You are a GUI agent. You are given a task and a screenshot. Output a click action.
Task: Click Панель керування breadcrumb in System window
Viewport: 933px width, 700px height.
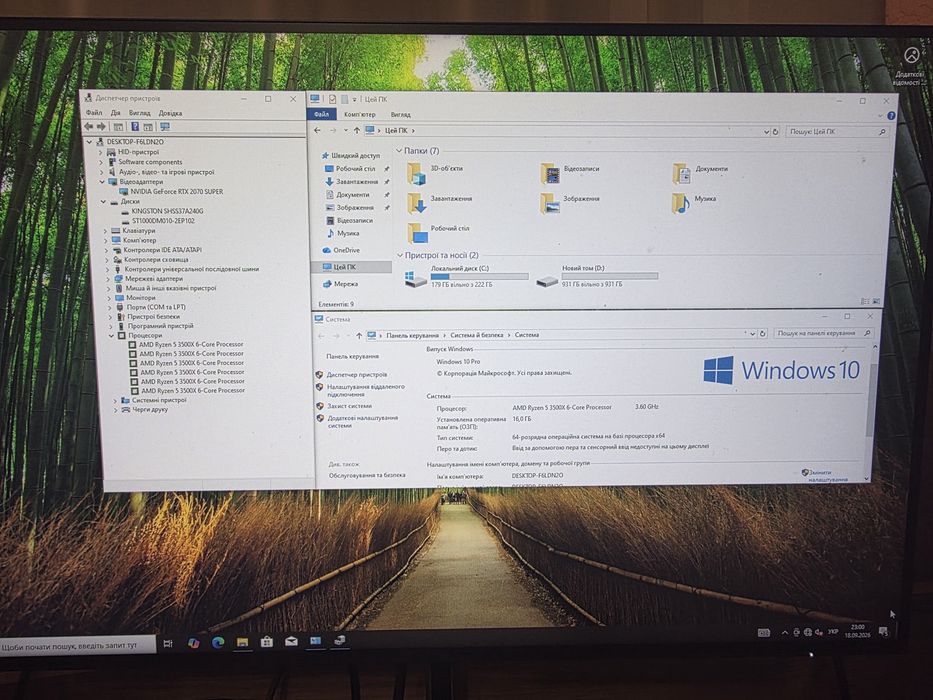pos(412,335)
